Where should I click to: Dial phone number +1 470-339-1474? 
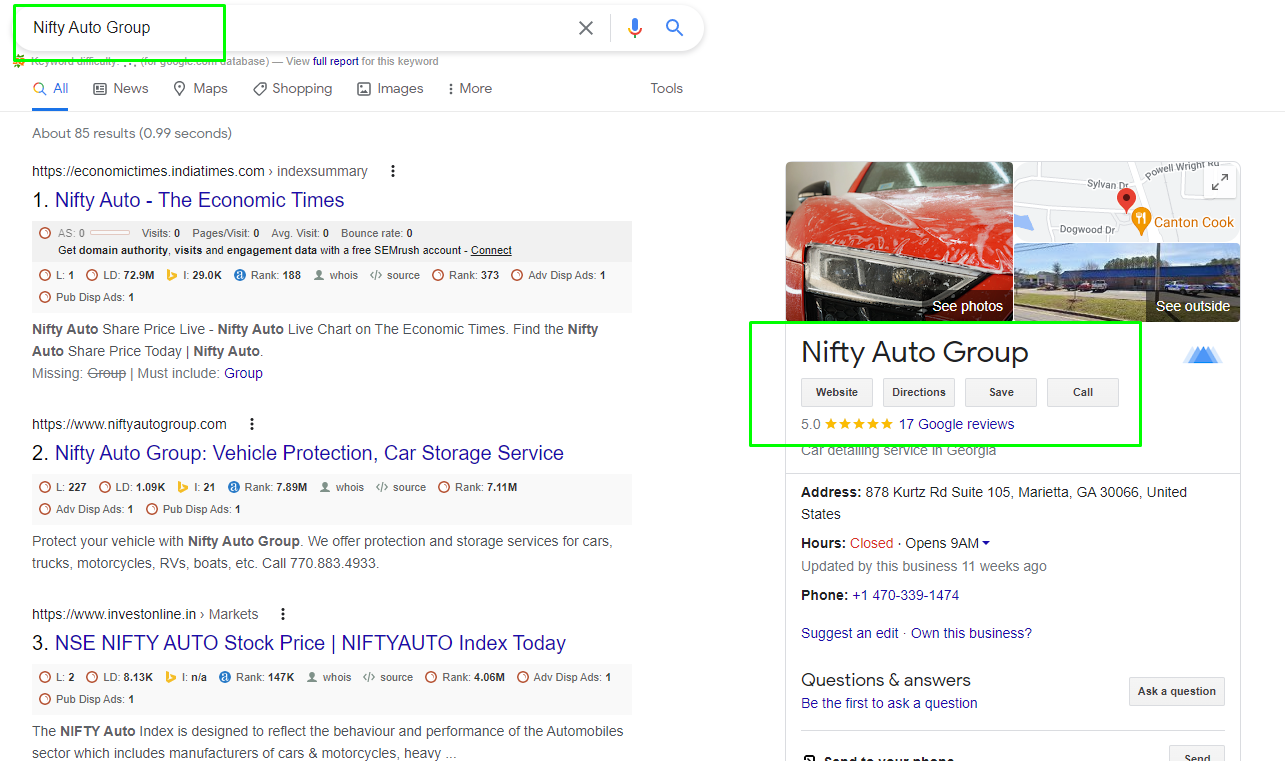905,595
